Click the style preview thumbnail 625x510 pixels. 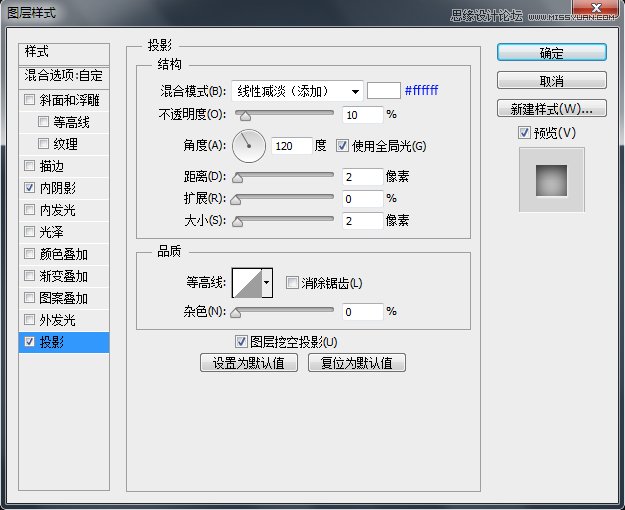click(551, 180)
